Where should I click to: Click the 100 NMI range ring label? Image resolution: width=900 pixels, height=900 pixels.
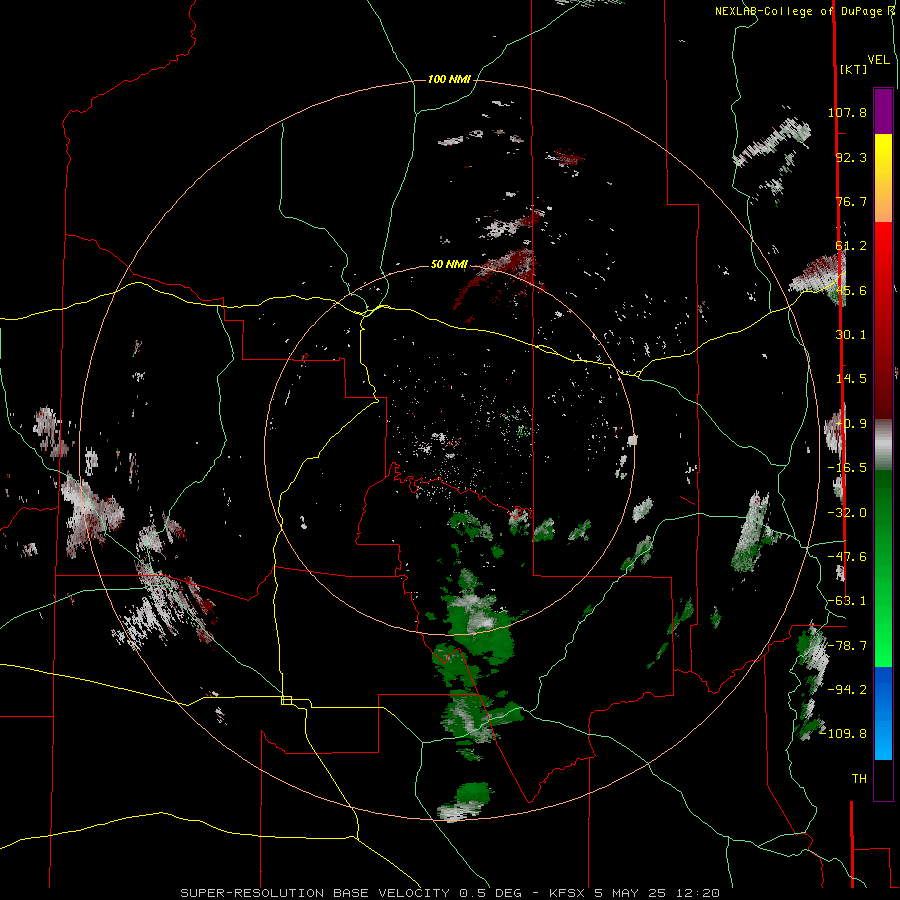pyautogui.click(x=449, y=79)
